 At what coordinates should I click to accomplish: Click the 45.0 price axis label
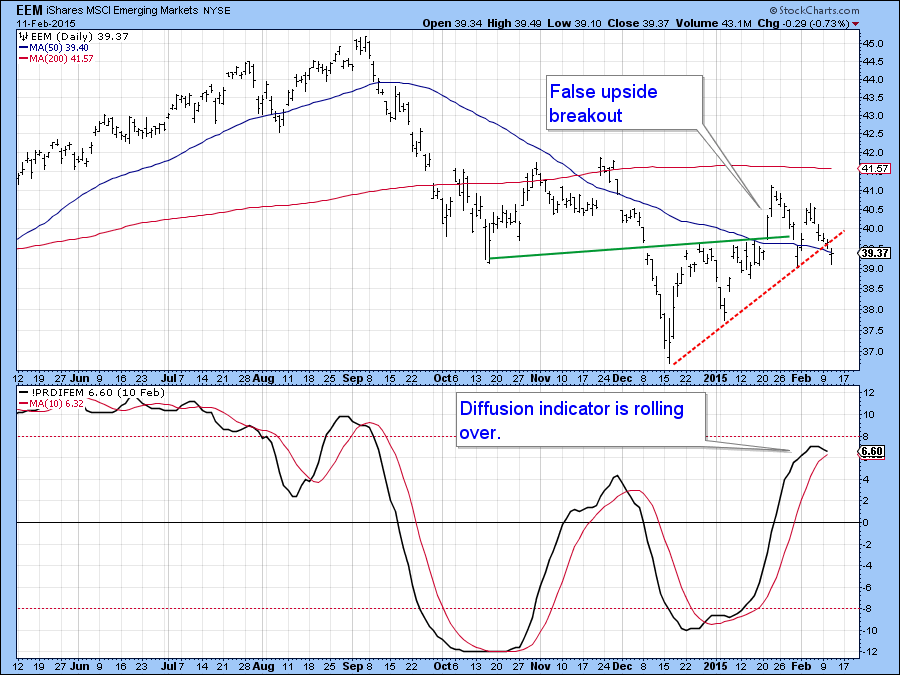tap(873, 44)
